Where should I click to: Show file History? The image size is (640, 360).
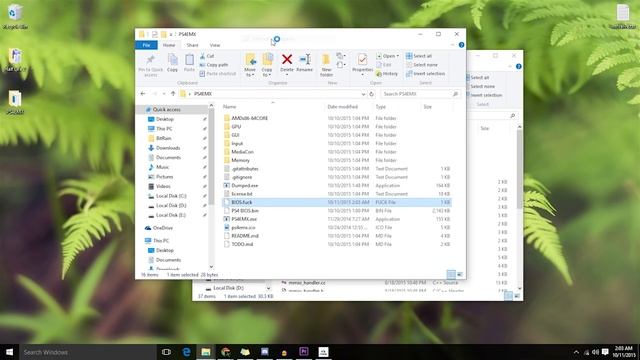click(387, 74)
